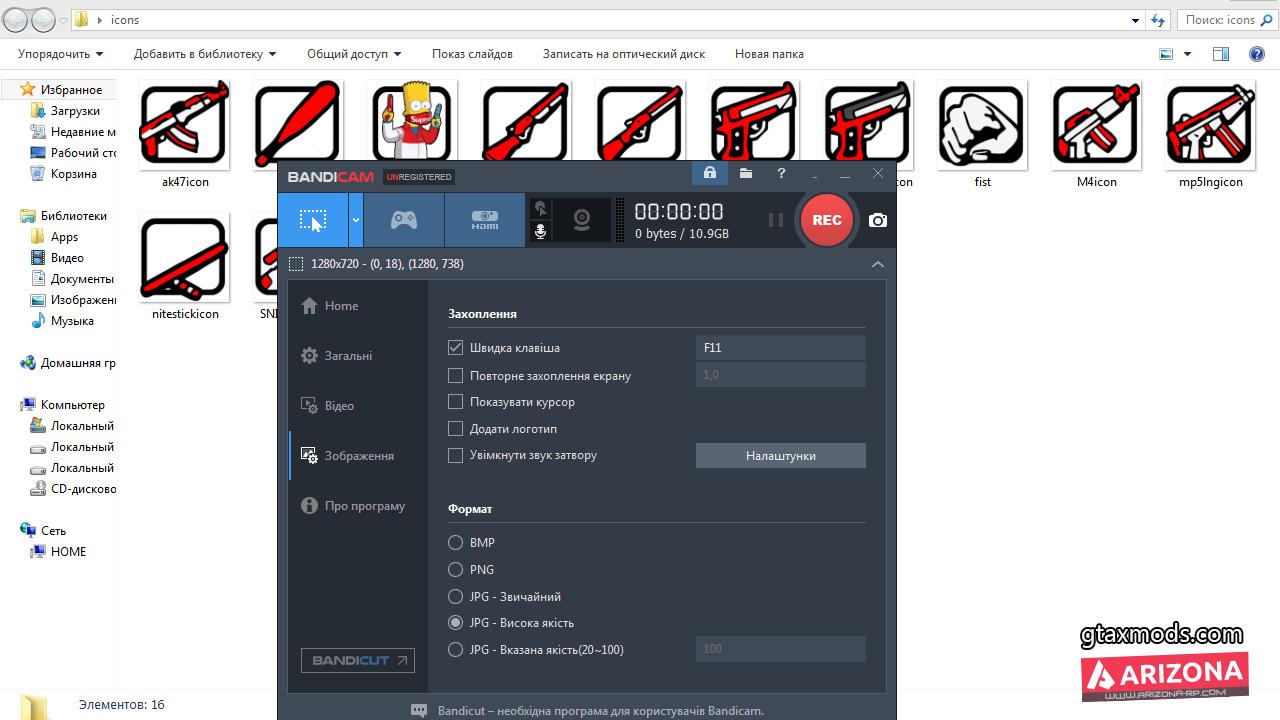Select HDMI device recording mode
This screenshot has width=1280, height=720.
coord(484,220)
